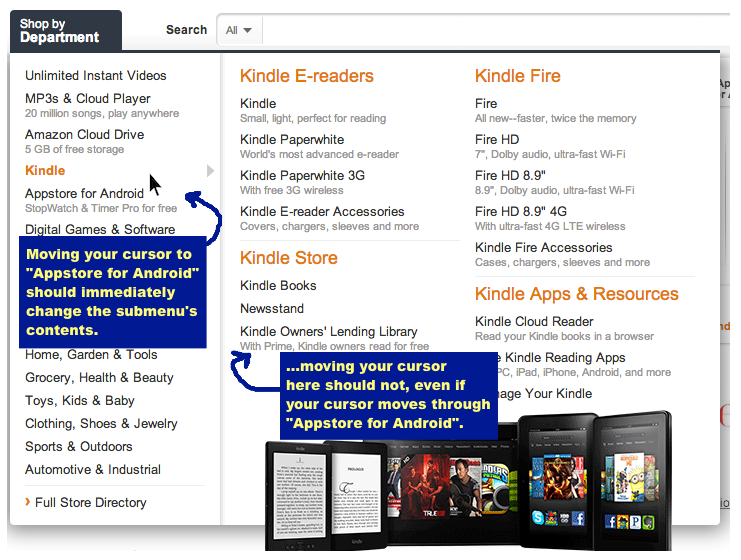Viewport: 741px width, 560px height.
Task: Select Sports & Outdoors department
Action: tap(78, 447)
